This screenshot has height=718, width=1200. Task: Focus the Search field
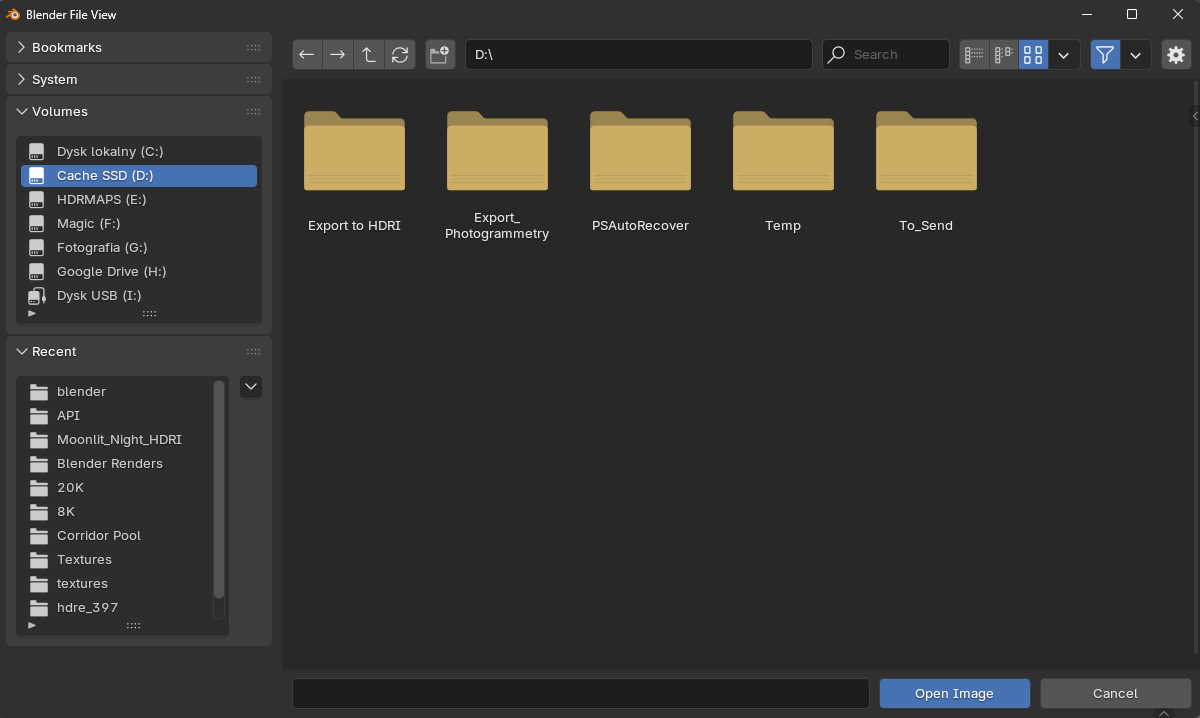tap(886, 55)
